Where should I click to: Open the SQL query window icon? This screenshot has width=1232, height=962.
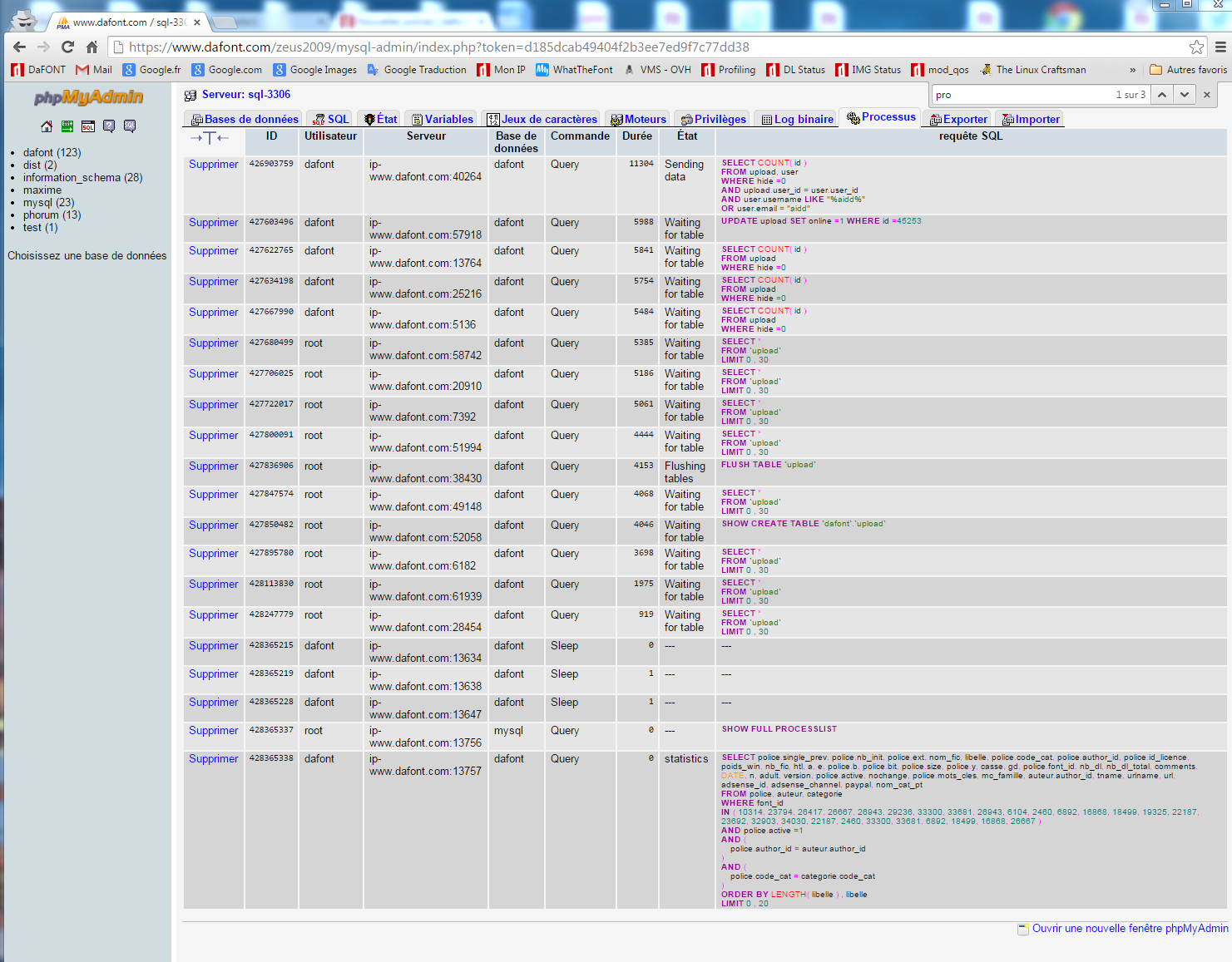(x=88, y=126)
